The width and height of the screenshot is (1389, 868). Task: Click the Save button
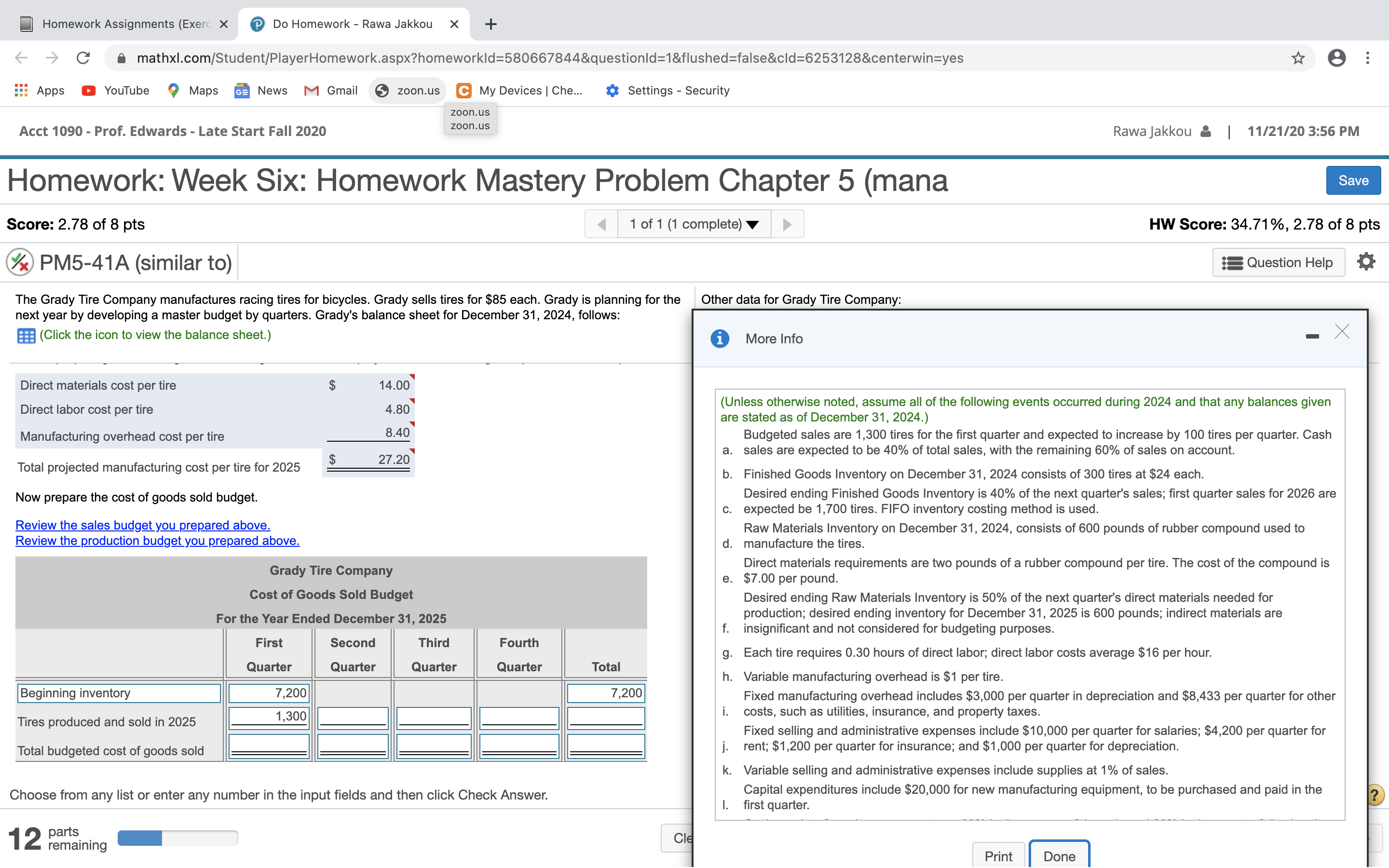(x=1353, y=181)
